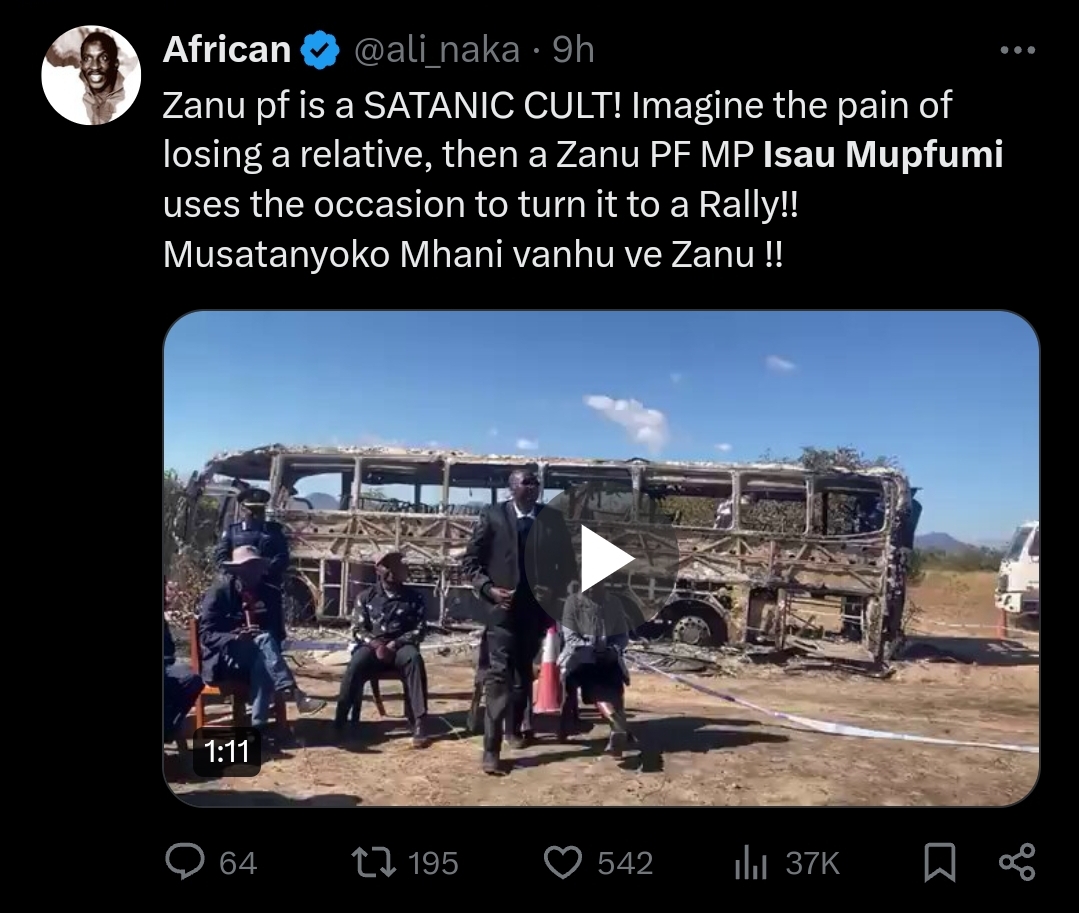Click the 542 likes count
The height and width of the screenshot is (913, 1079).
point(625,863)
